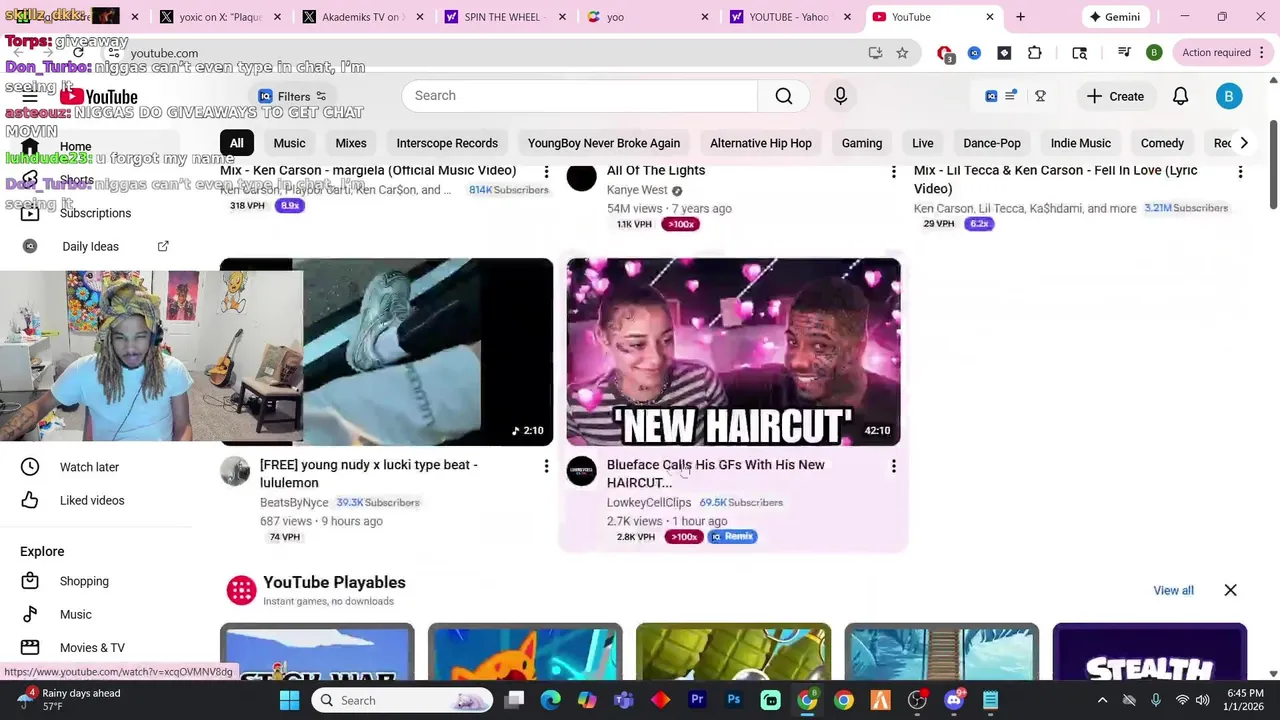Open Photoshop from the taskbar
Image resolution: width=1280 pixels, height=720 pixels.
pyautogui.click(x=734, y=700)
